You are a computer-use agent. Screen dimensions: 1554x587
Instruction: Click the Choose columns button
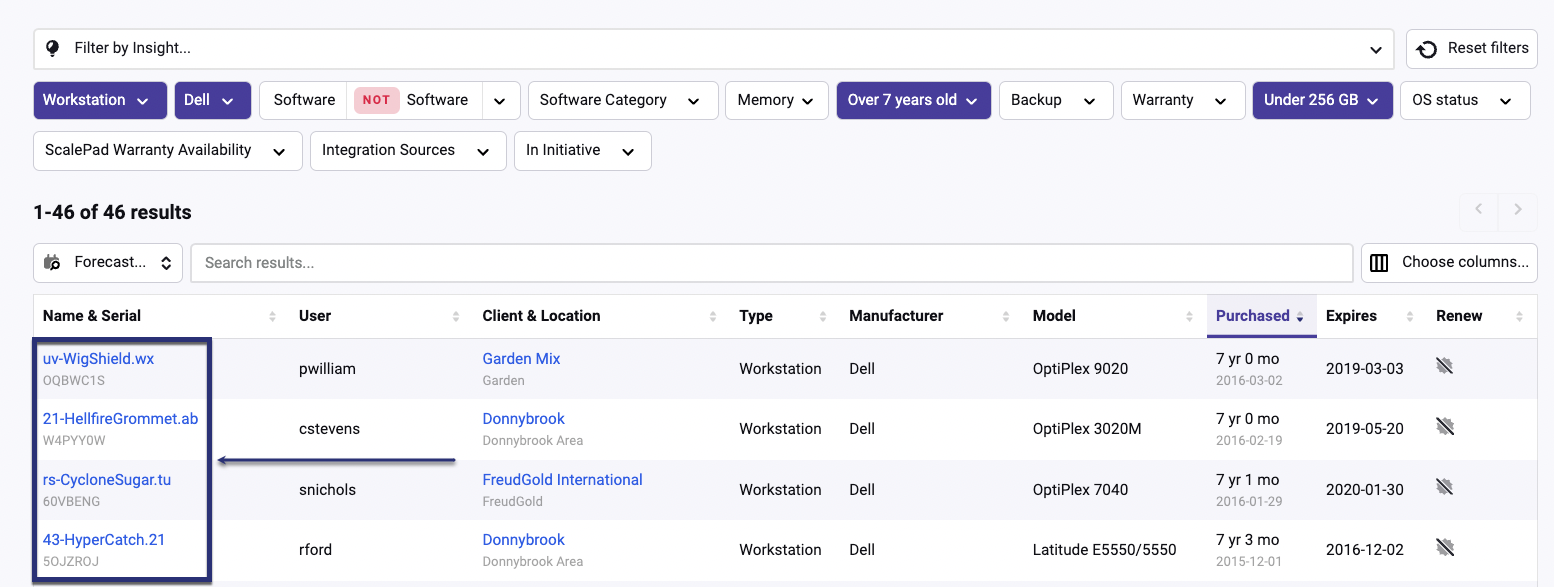click(1449, 263)
